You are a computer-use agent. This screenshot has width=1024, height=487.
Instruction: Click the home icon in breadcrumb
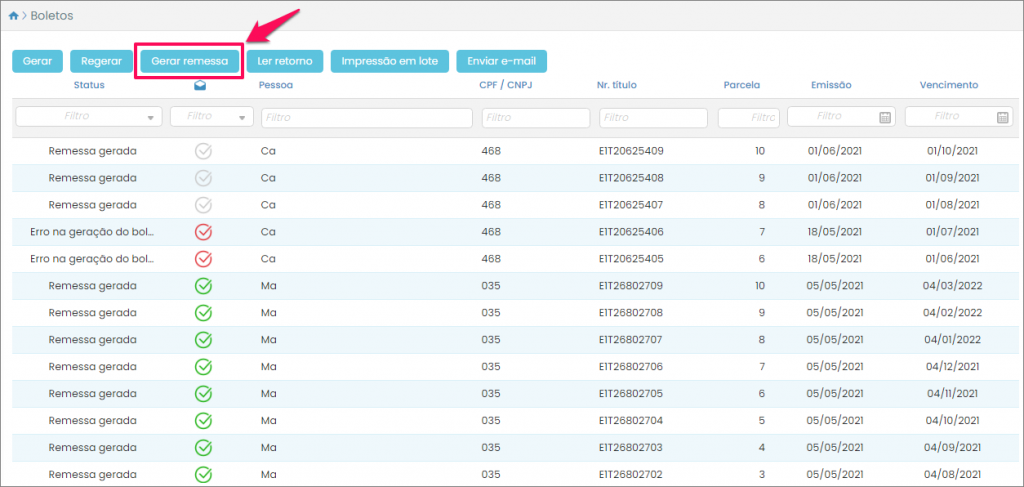[x=14, y=16]
